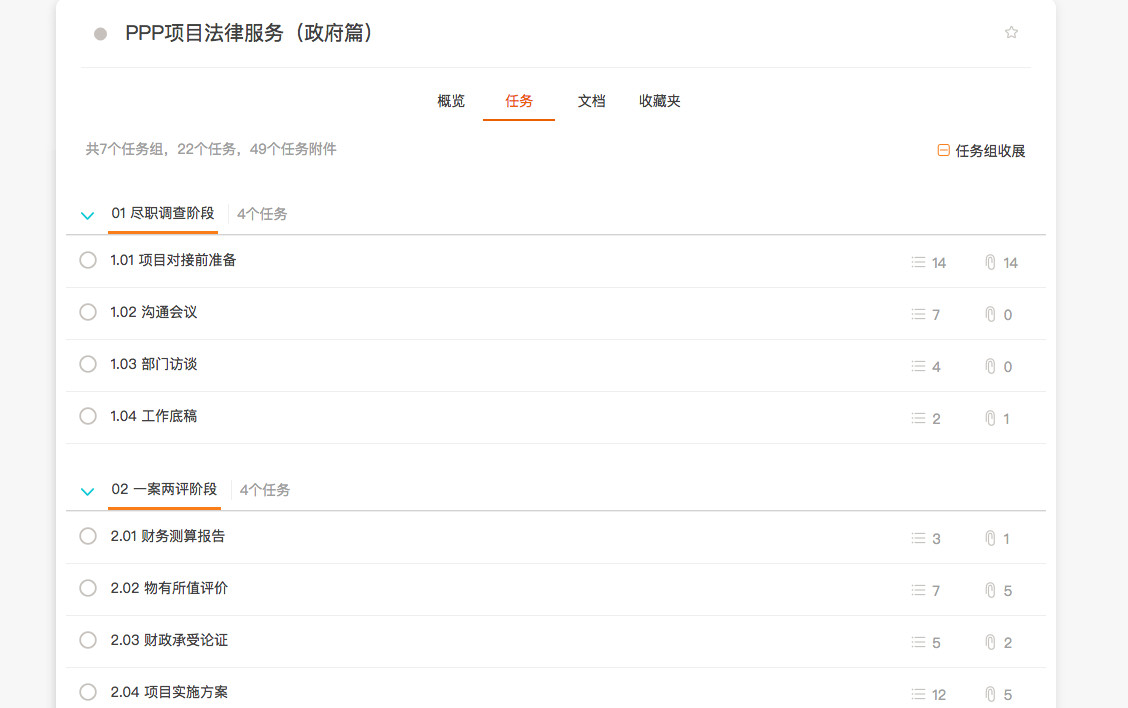The image size is (1128, 708).
Task: Click the subtask list icon for 1.01 项目对接前准备
Action: point(918,262)
